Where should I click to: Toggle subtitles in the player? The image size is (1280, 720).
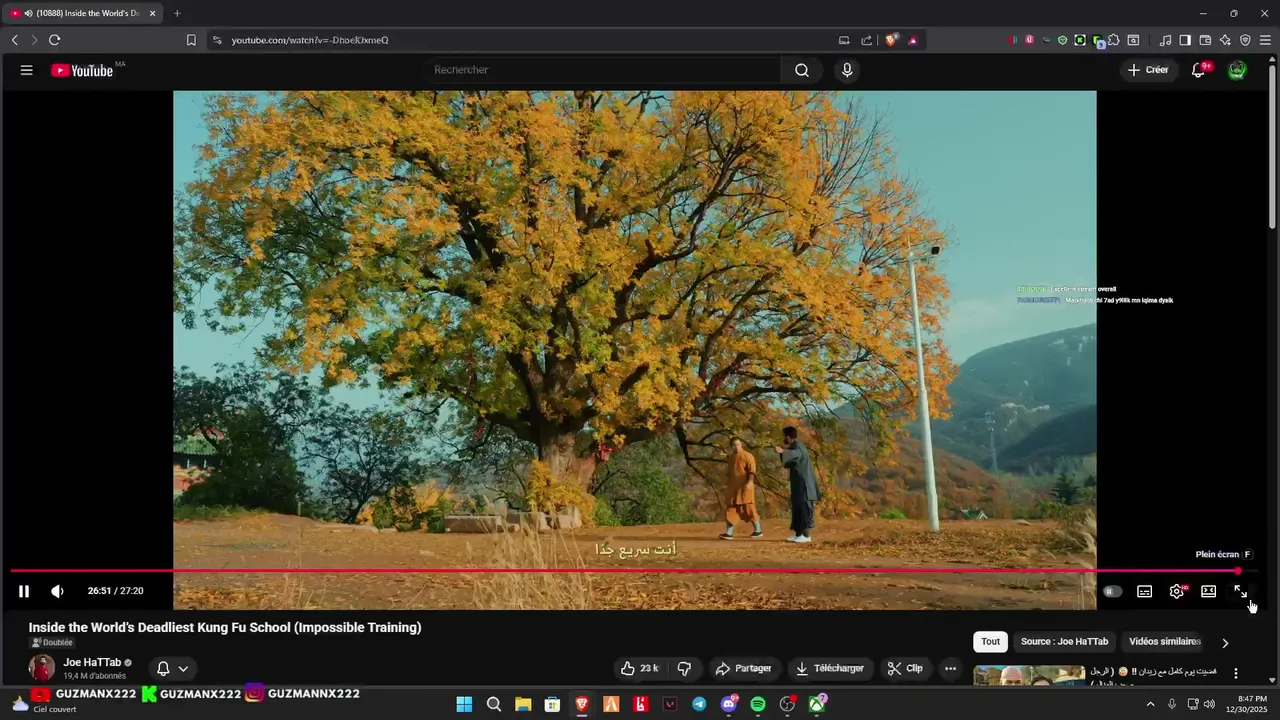(x=1144, y=591)
